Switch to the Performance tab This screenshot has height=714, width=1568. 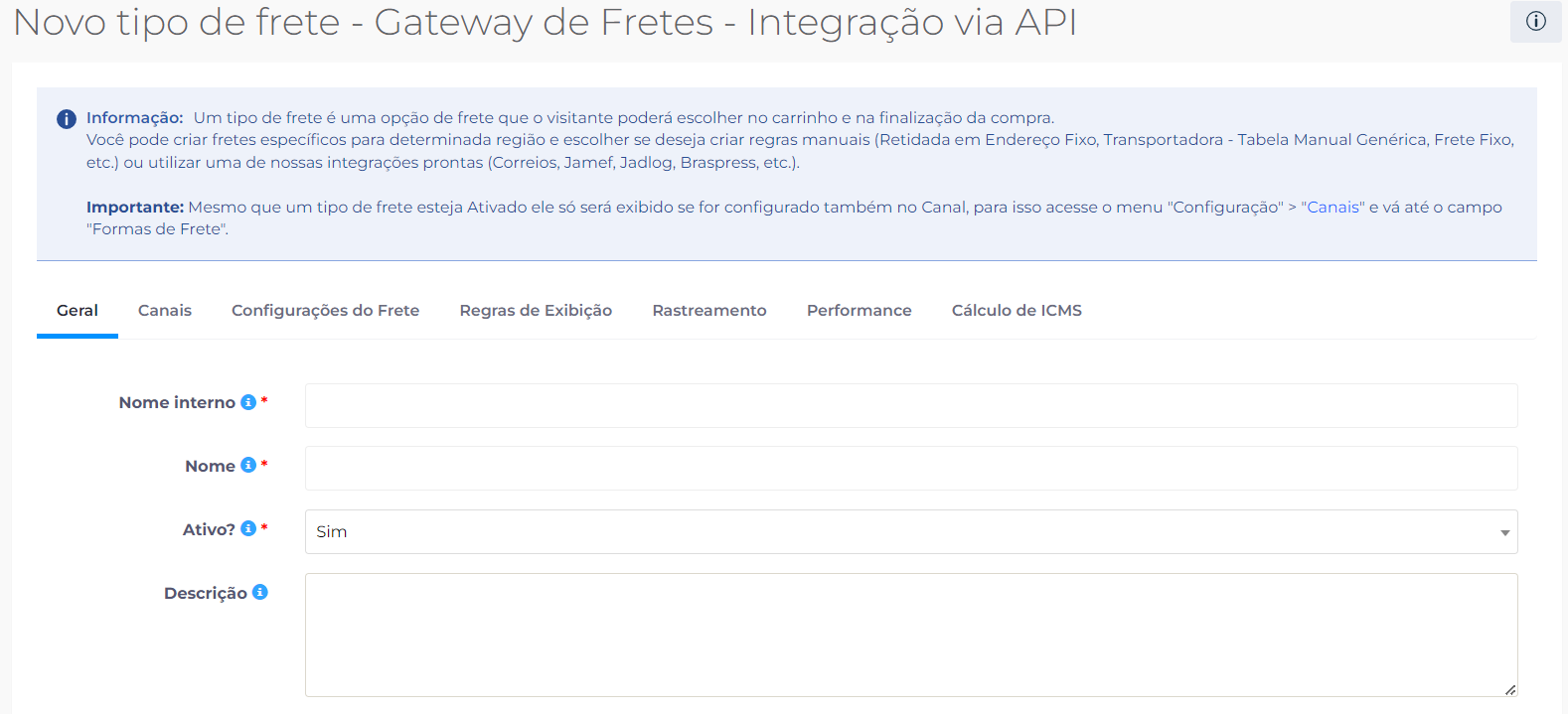point(860,311)
